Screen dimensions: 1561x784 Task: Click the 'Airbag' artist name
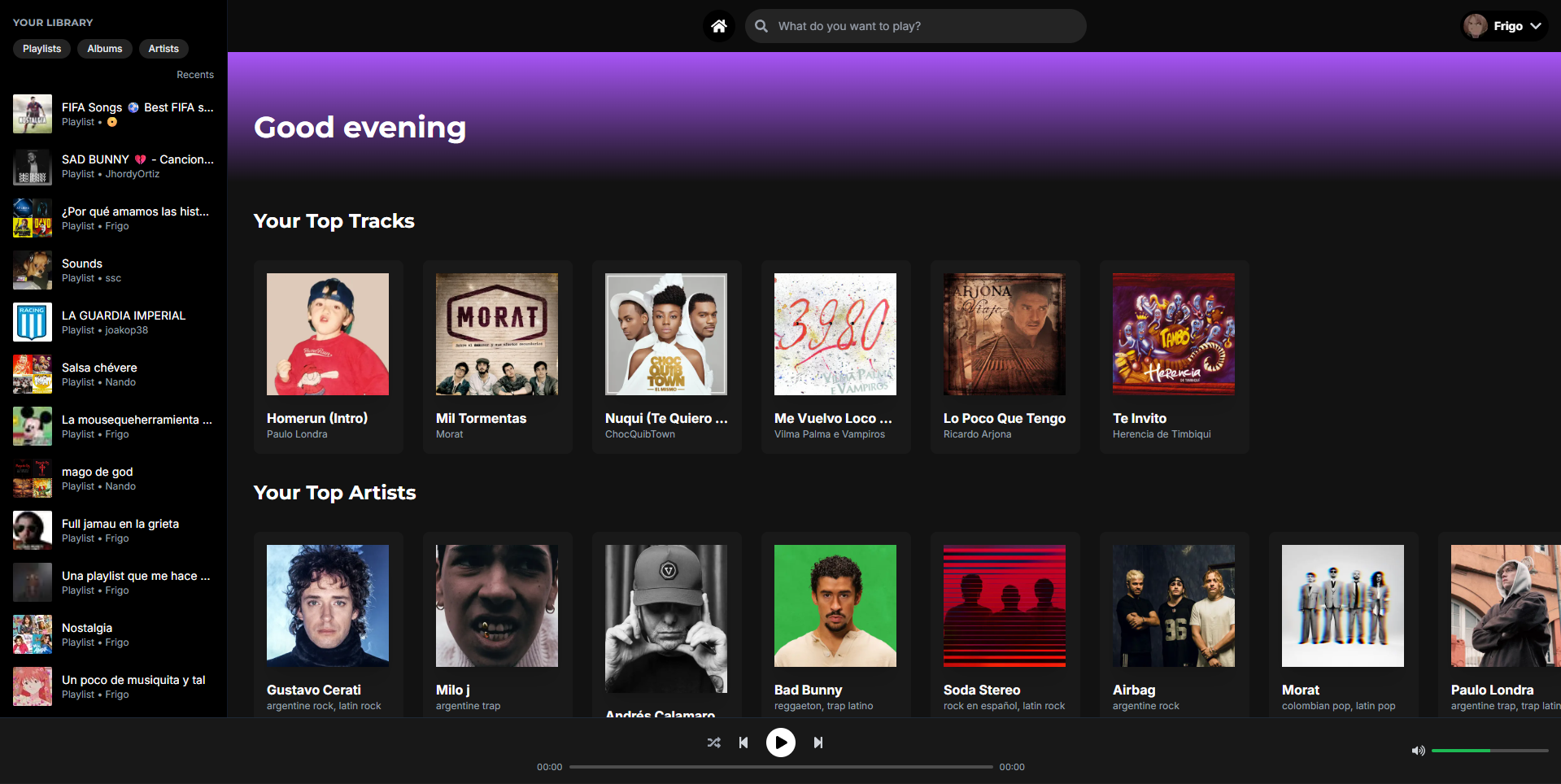tap(1134, 690)
